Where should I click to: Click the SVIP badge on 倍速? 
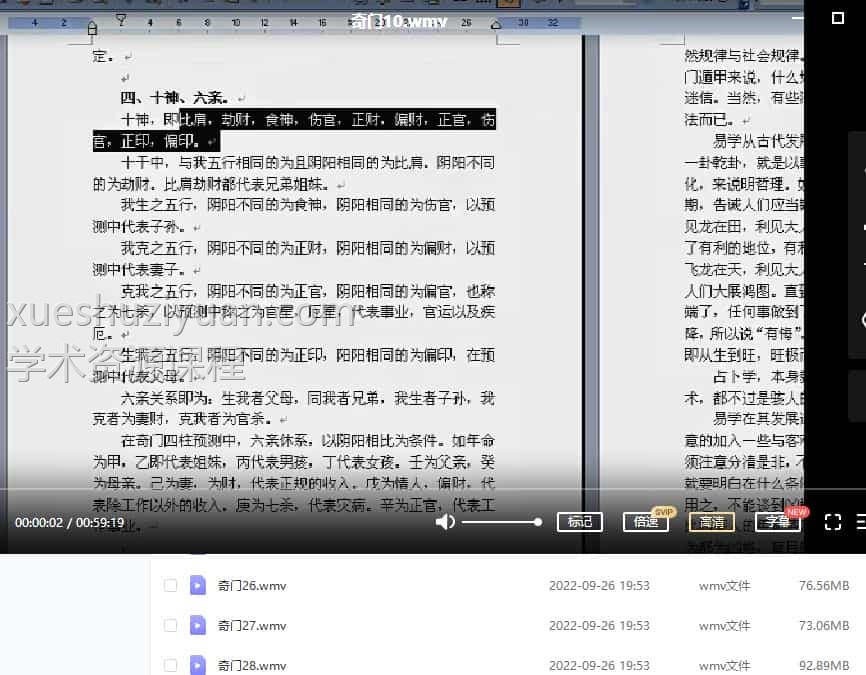point(663,511)
